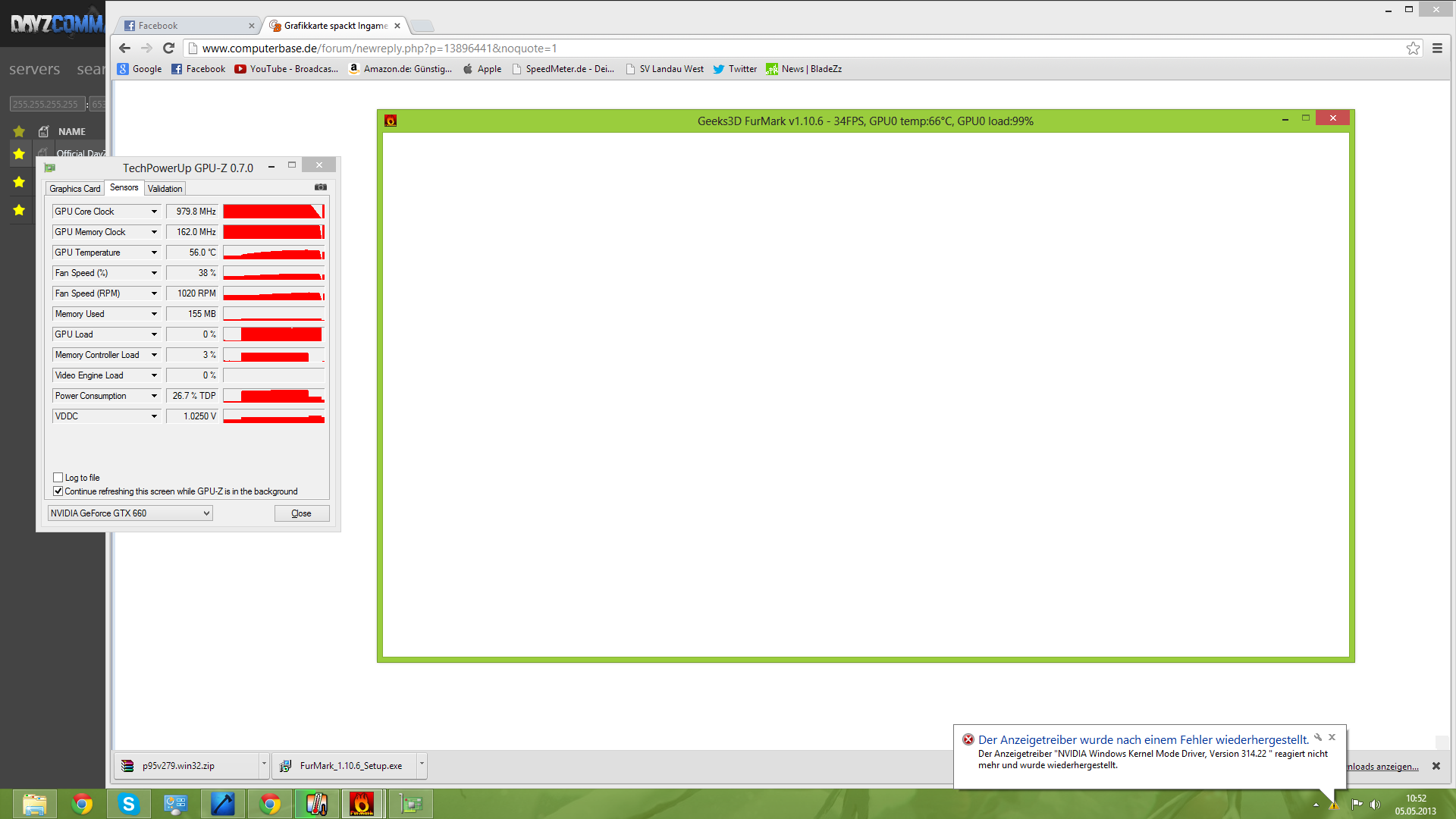
Task: Switch to the Graphics Card tab
Action: point(74,189)
